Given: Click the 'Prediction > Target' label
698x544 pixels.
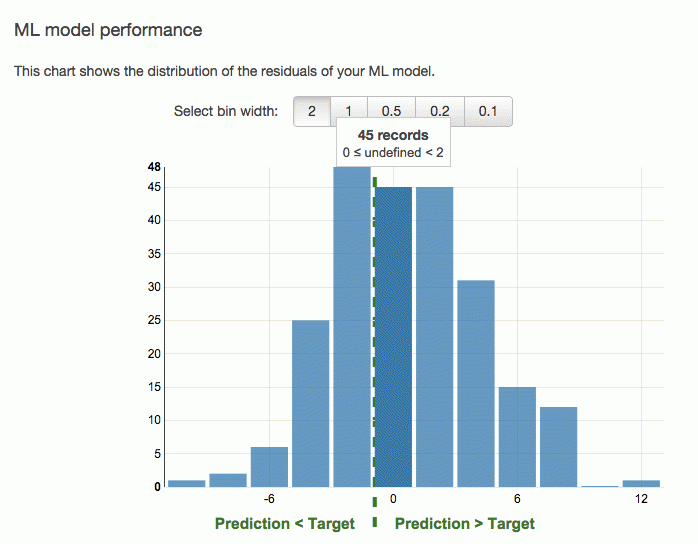Looking at the screenshot, I should (x=465, y=524).
